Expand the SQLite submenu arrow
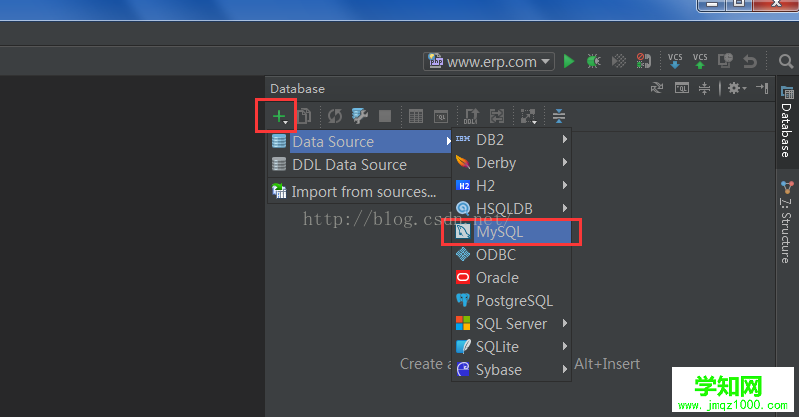The image size is (799, 417). (565, 346)
